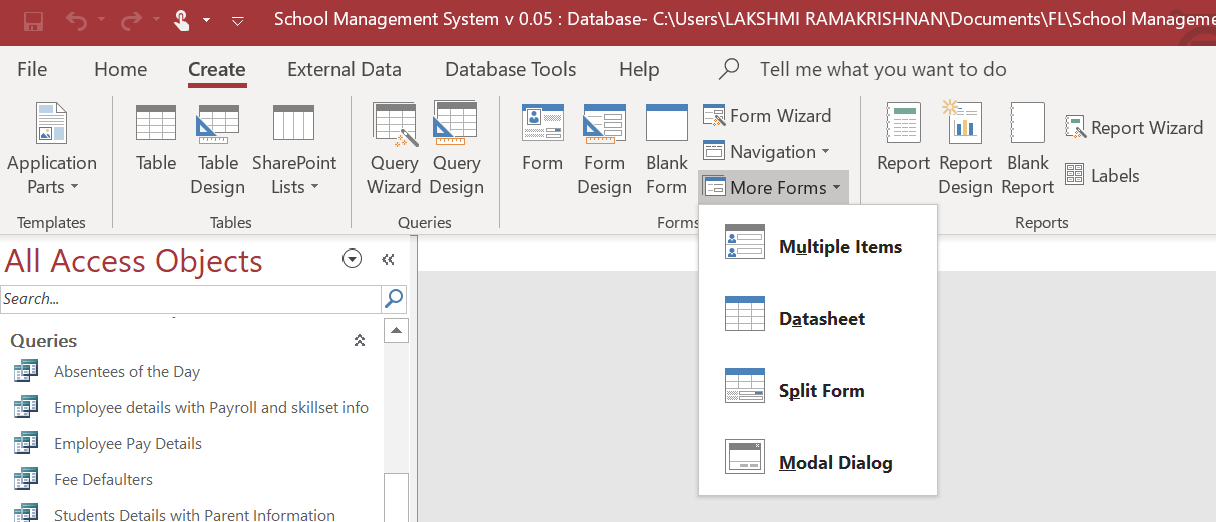This screenshot has height=522, width=1216.
Task: Collapse navigation pane with shutter bar button
Action: click(389, 260)
